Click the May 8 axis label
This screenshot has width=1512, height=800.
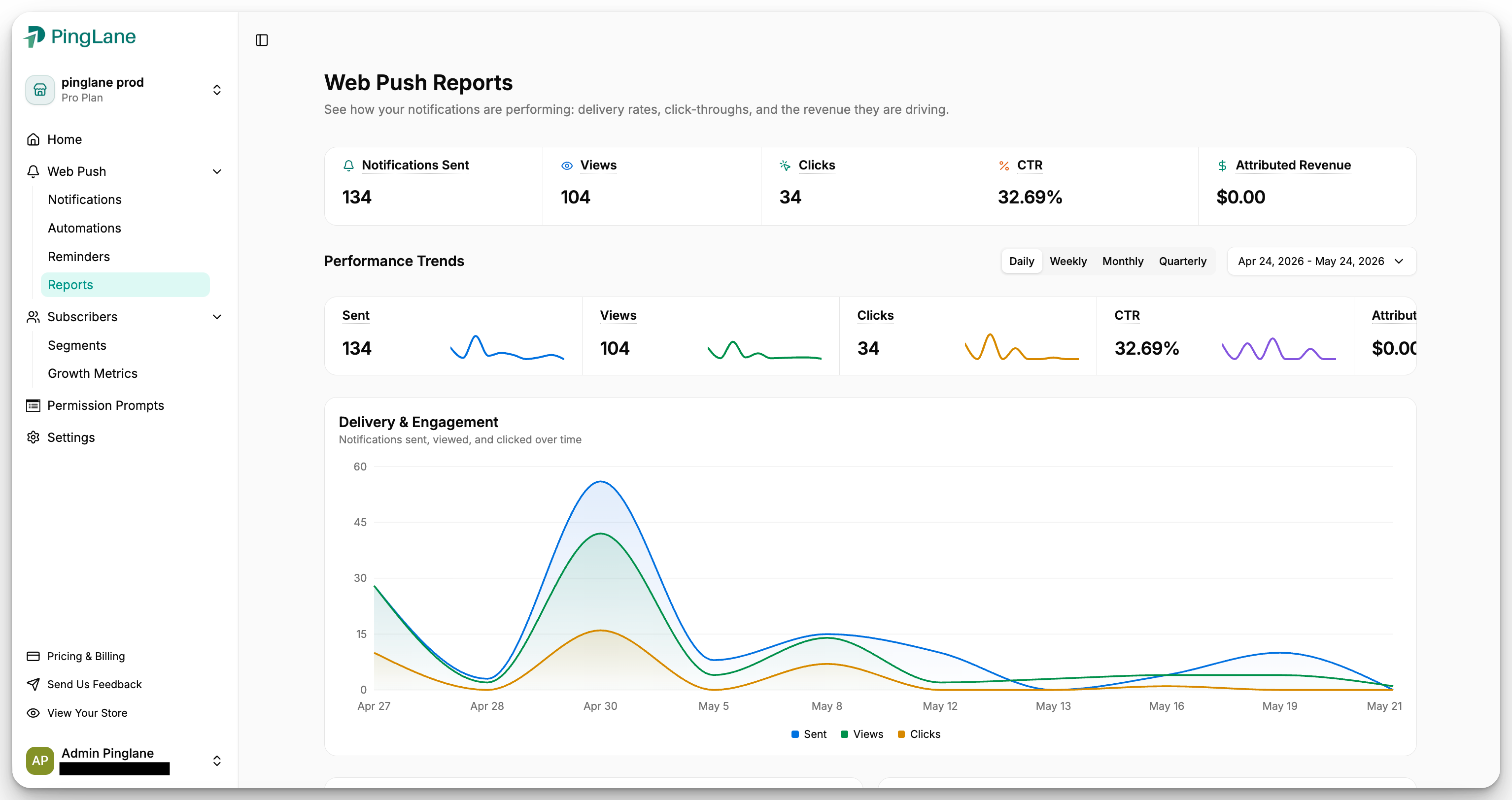[826, 706]
